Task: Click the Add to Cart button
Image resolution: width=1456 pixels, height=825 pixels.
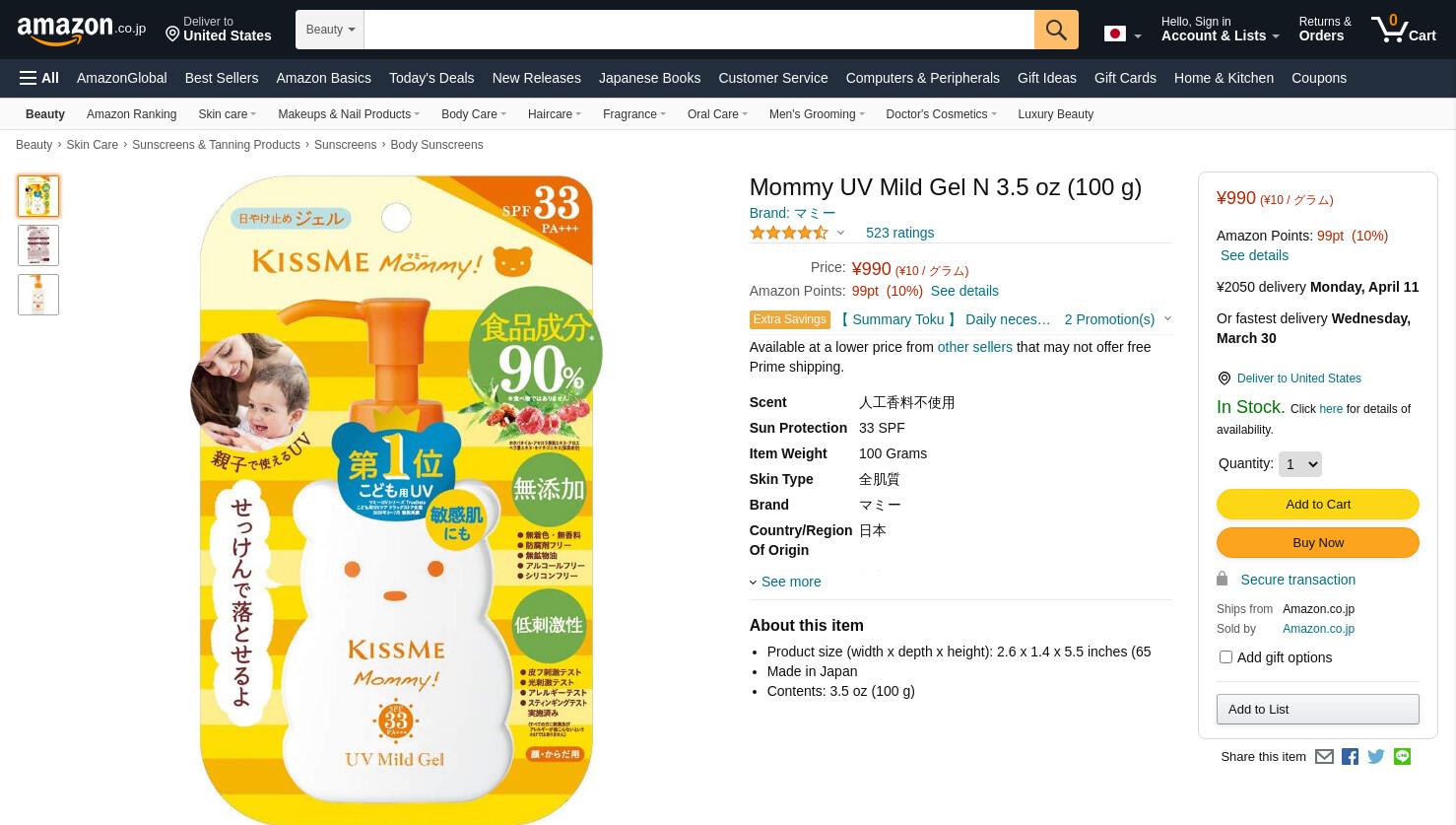Action: [x=1318, y=504]
